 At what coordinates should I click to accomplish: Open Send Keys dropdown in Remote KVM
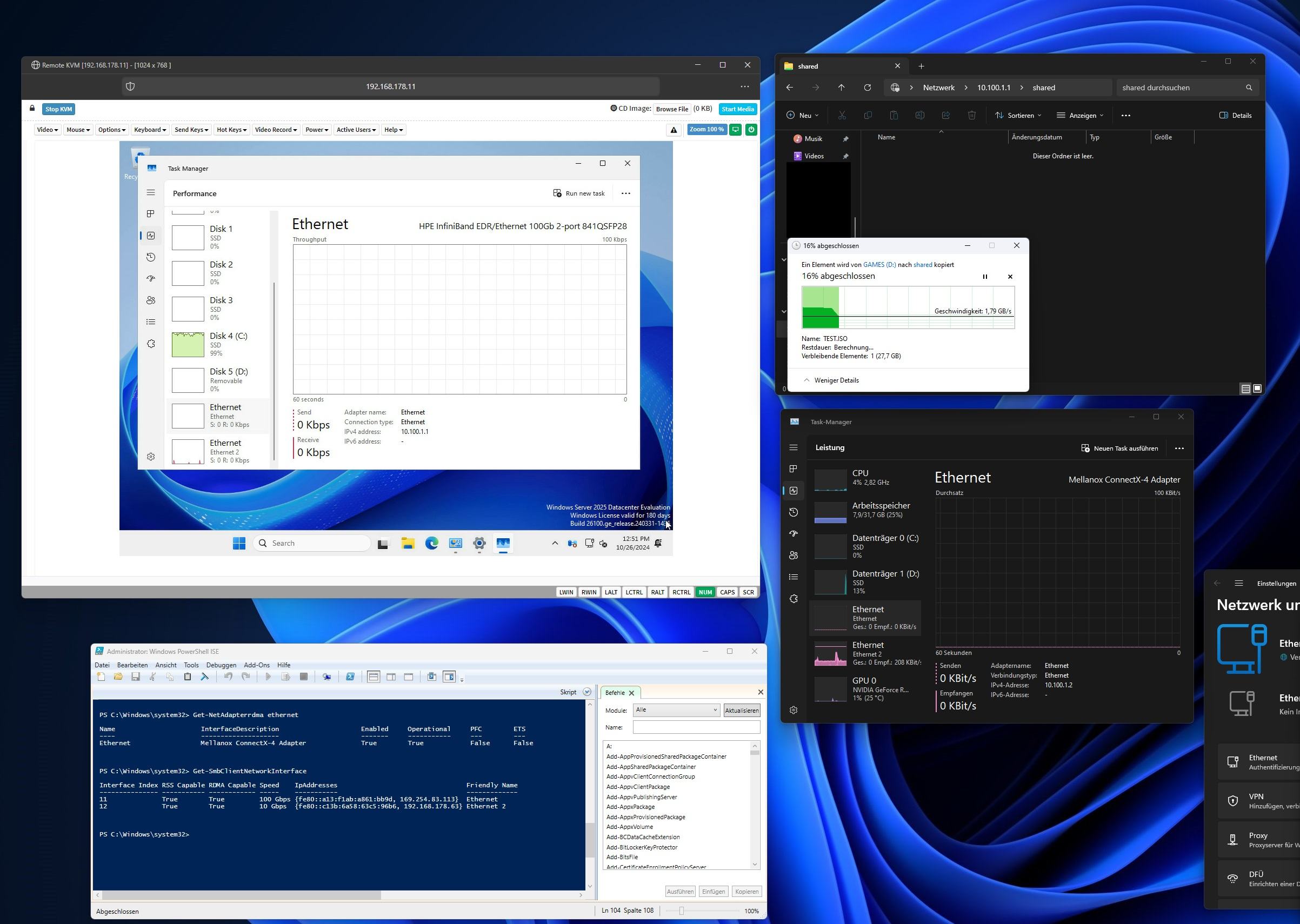[191, 130]
